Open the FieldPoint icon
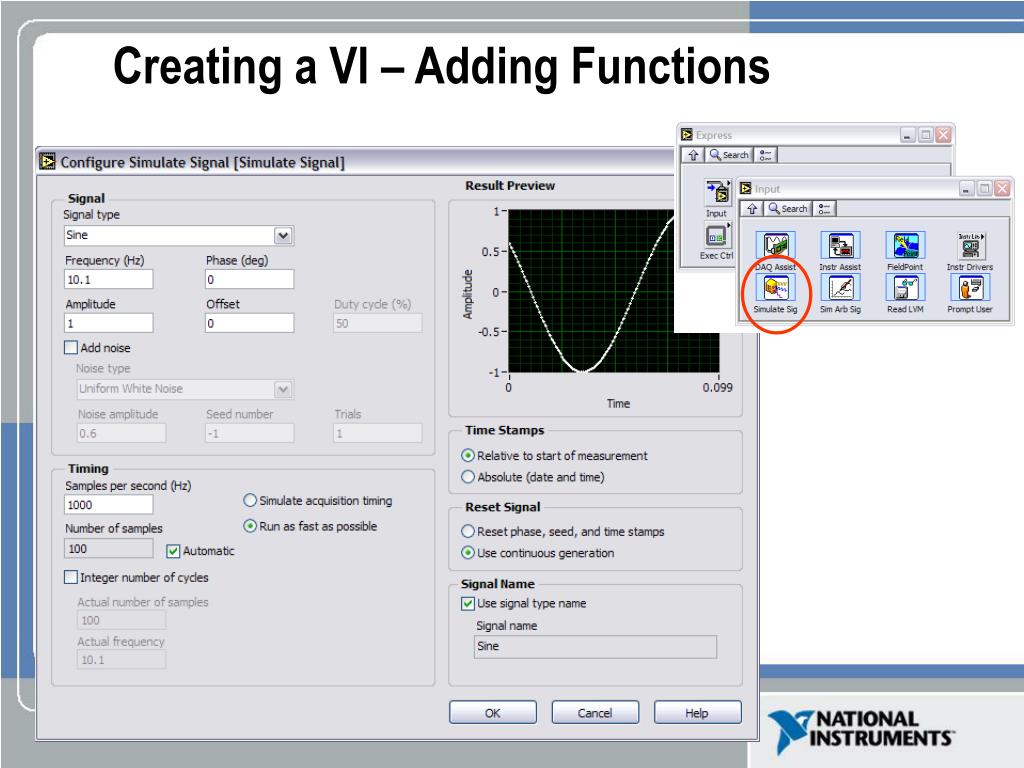 905,246
